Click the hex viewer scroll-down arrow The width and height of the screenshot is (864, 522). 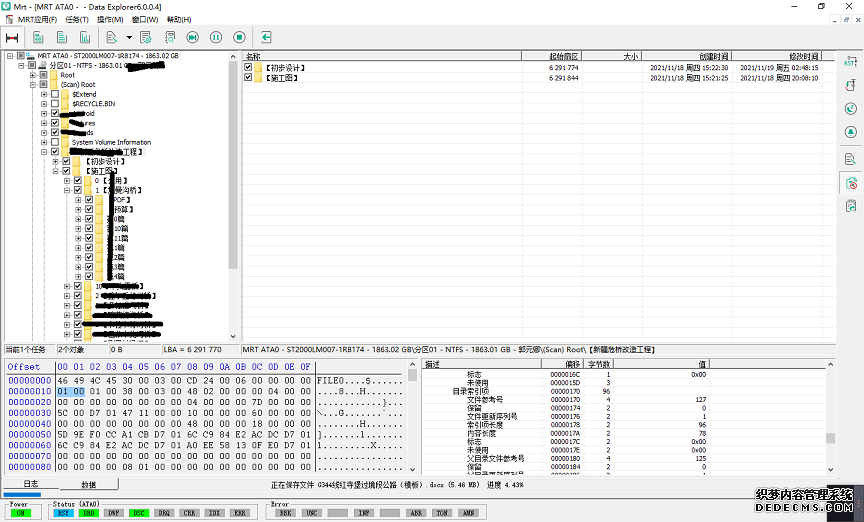pos(412,470)
